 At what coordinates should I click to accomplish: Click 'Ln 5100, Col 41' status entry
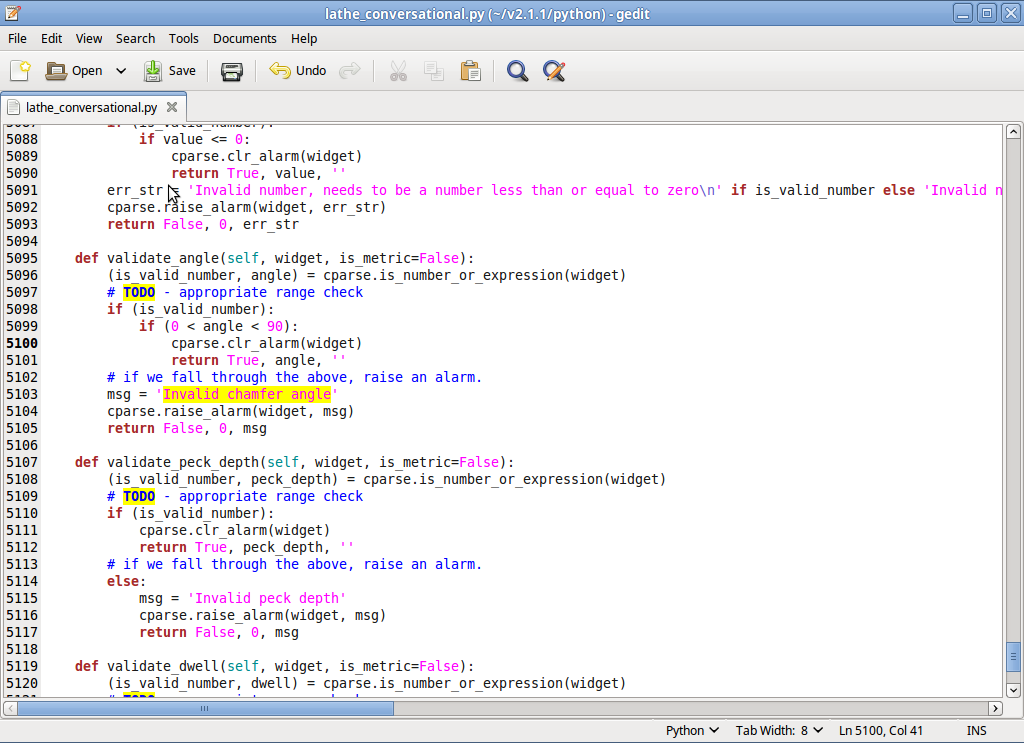coord(880,731)
